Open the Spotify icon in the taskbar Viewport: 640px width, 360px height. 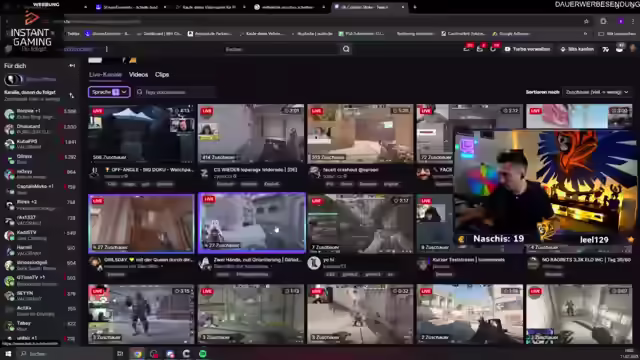point(202,353)
